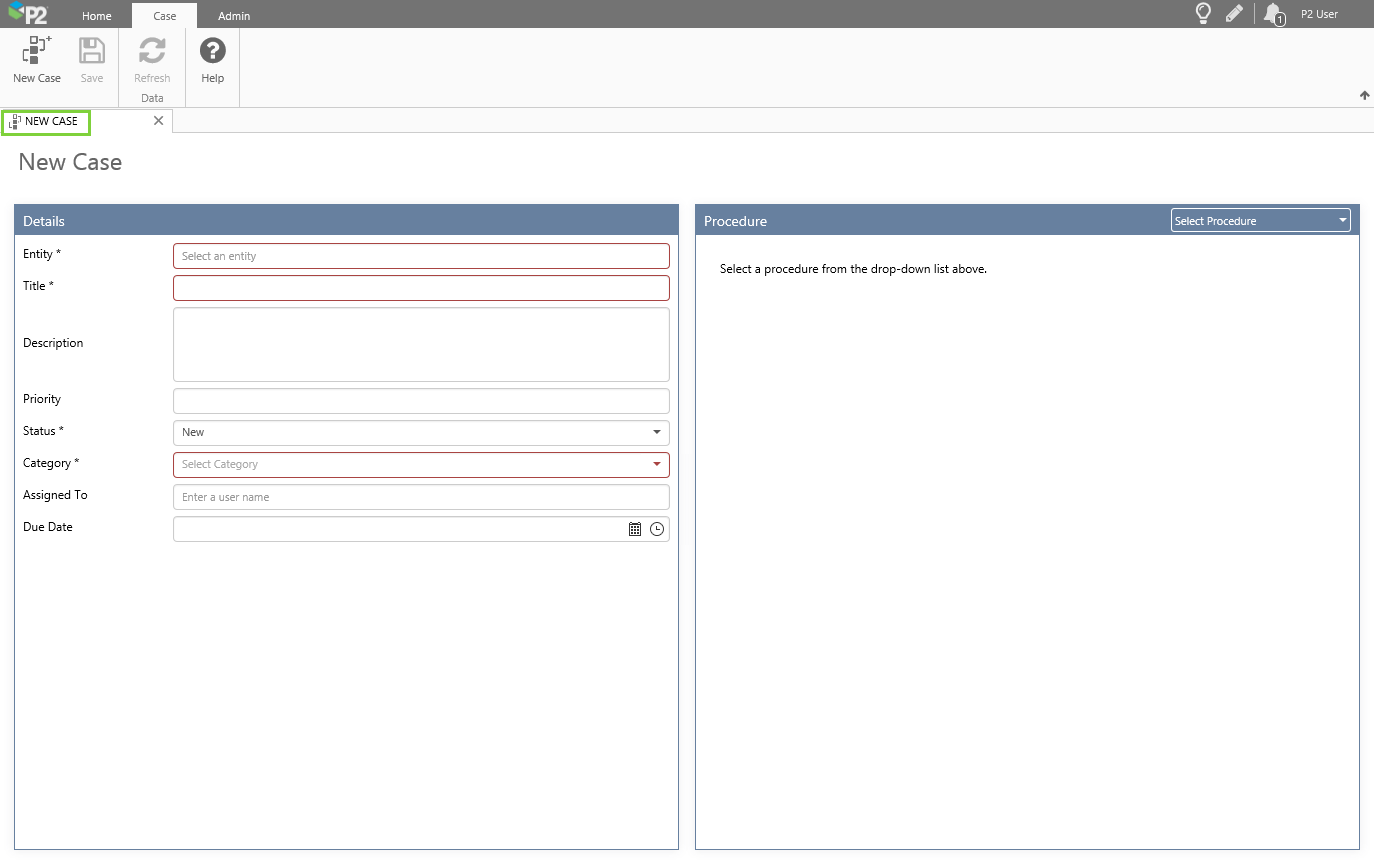Open the Due Date clock time picker

(657, 529)
